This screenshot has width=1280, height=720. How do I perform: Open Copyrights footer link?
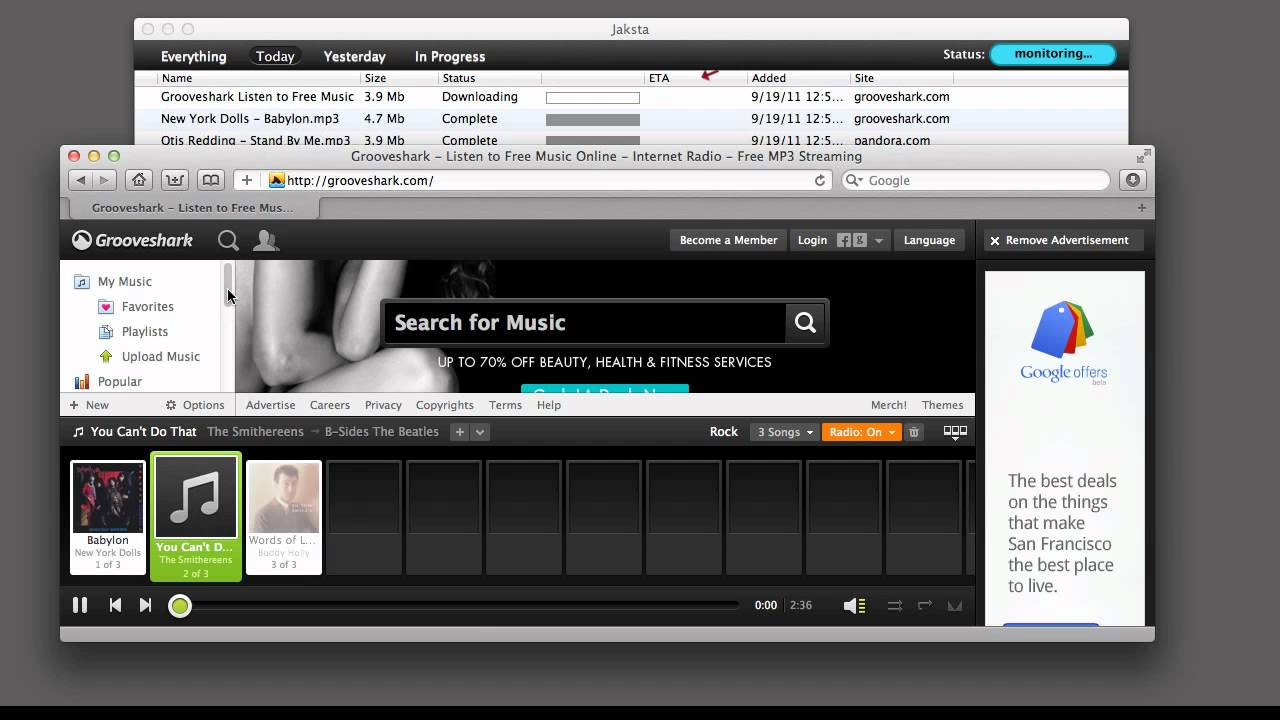[444, 405]
